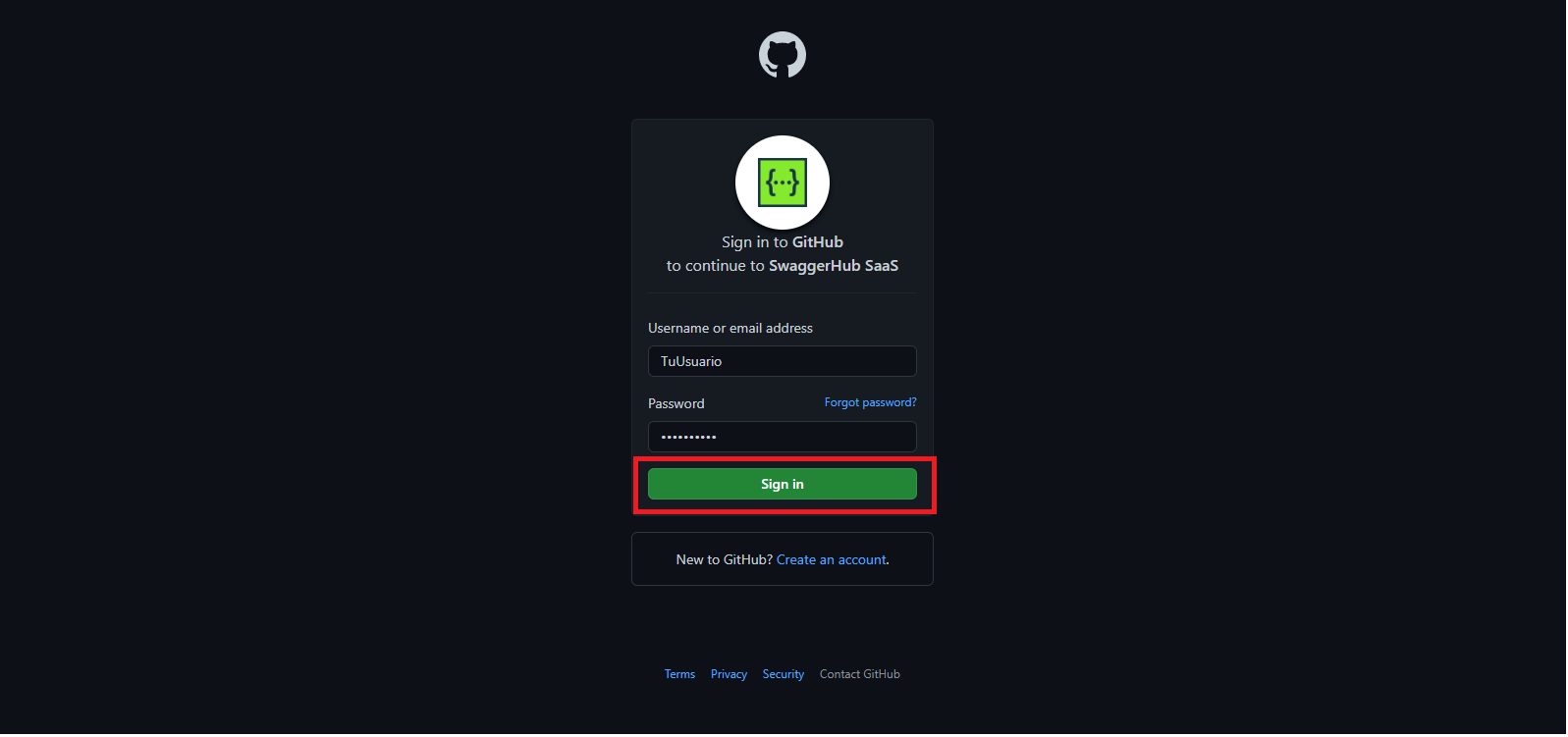Click the GitHub Octocat logo
The image size is (1568, 737).
click(x=783, y=55)
